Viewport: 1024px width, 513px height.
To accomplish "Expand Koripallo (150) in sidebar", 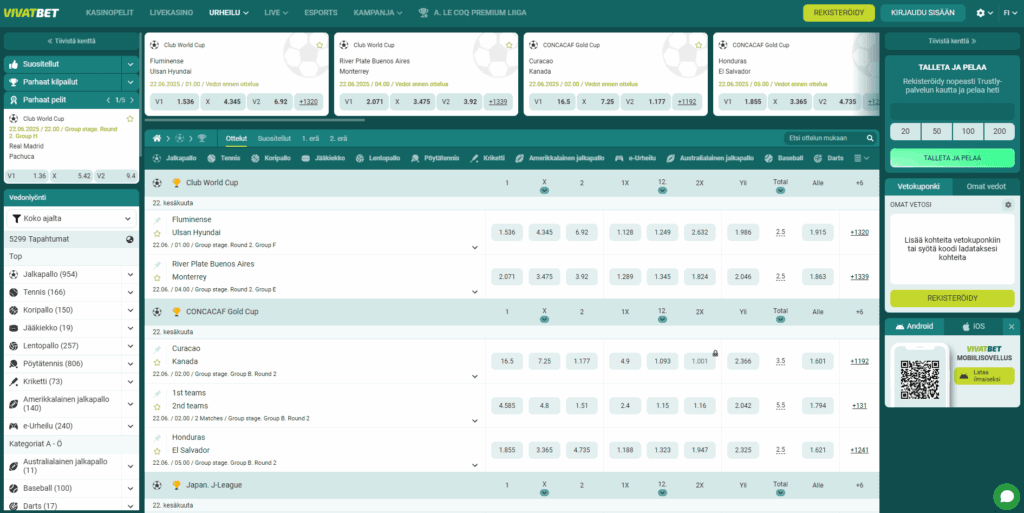I will pyautogui.click(x=130, y=310).
